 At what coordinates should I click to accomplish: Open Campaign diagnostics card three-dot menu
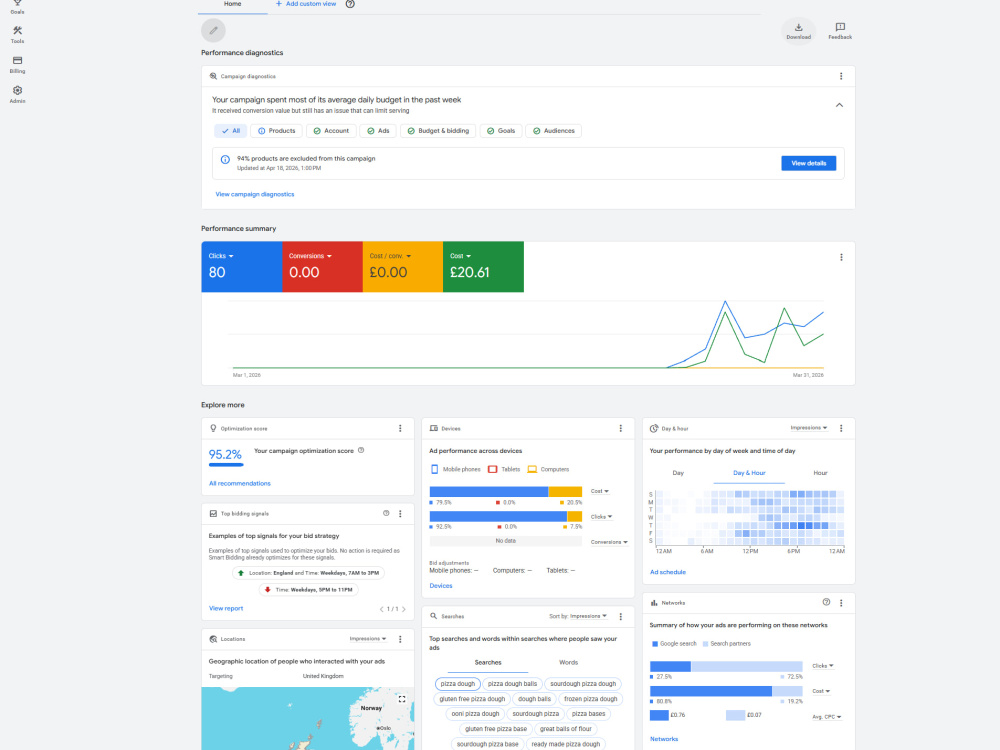pyautogui.click(x=841, y=77)
